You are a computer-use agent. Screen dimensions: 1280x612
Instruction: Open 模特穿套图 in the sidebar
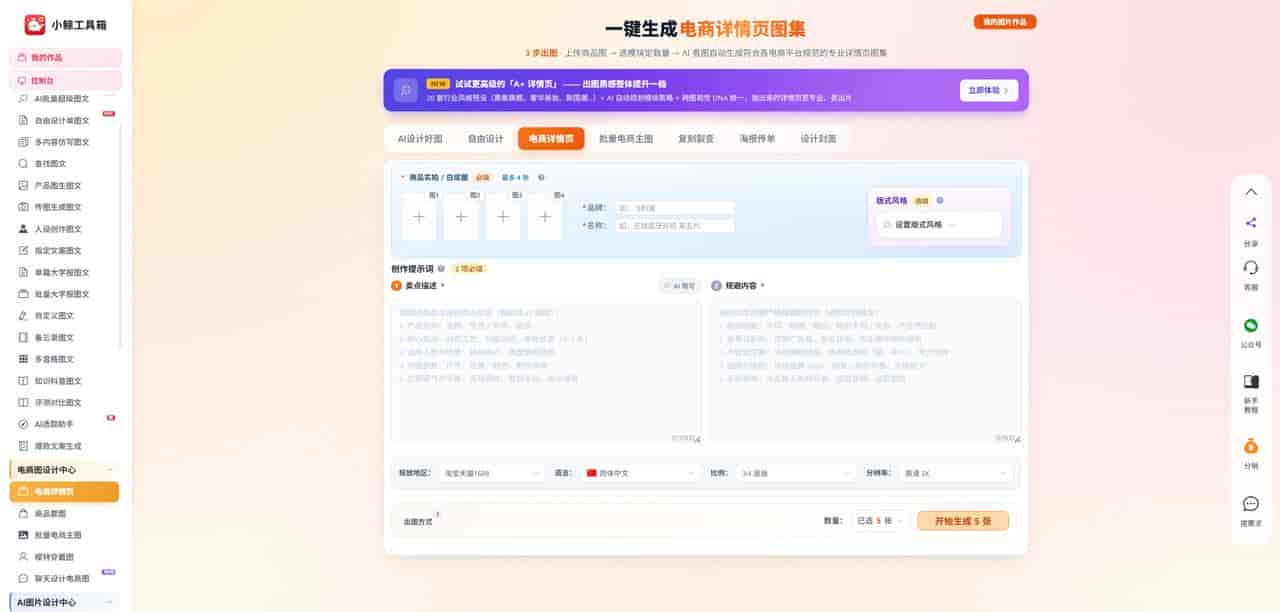(64, 557)
